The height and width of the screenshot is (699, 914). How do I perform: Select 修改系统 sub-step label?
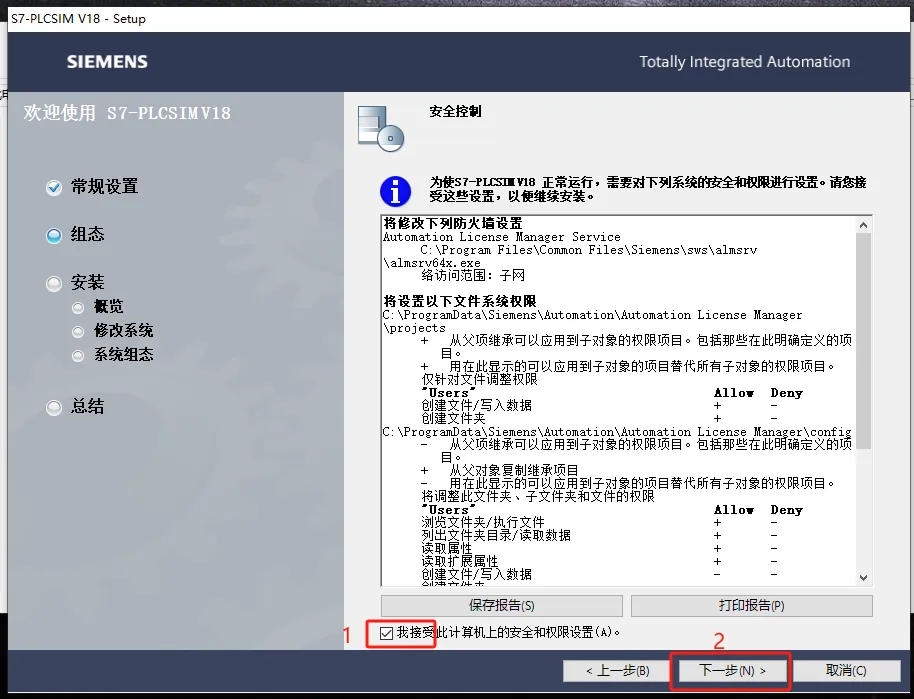pyautogui.click(x=124, y=331)
